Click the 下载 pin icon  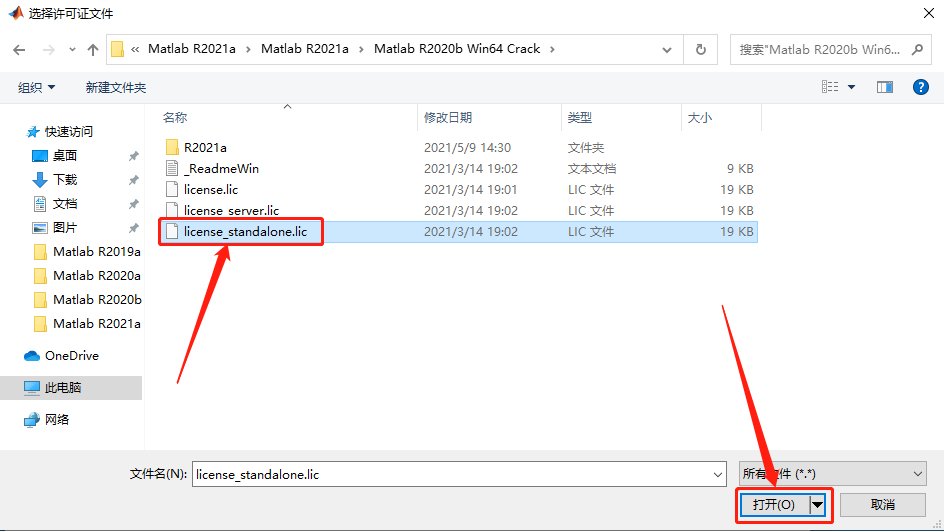tap(134, 180)
